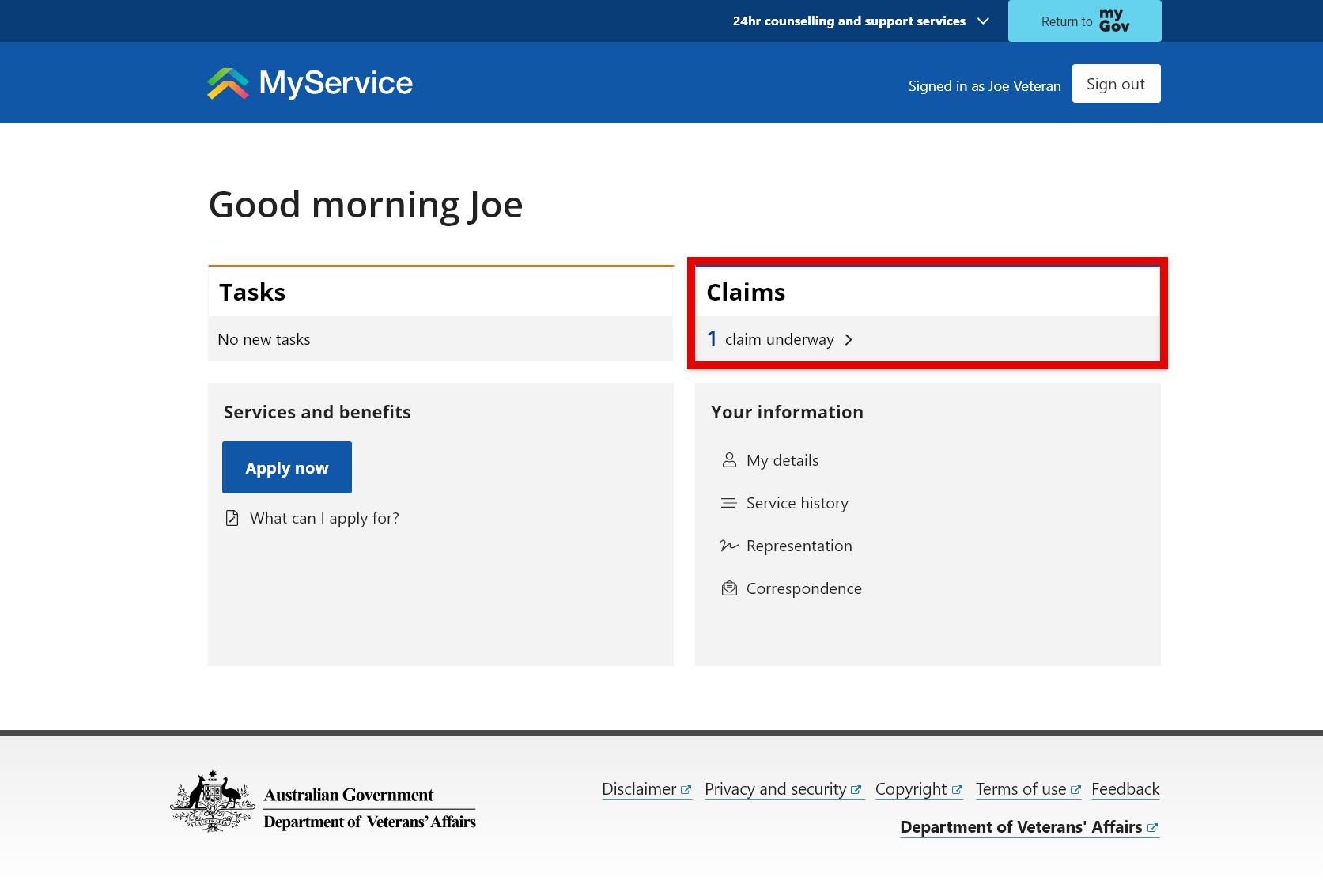Viewport: 1323px width, 896px height.
Task: Sign out of MyService
Action: (x=1115, y=84)
